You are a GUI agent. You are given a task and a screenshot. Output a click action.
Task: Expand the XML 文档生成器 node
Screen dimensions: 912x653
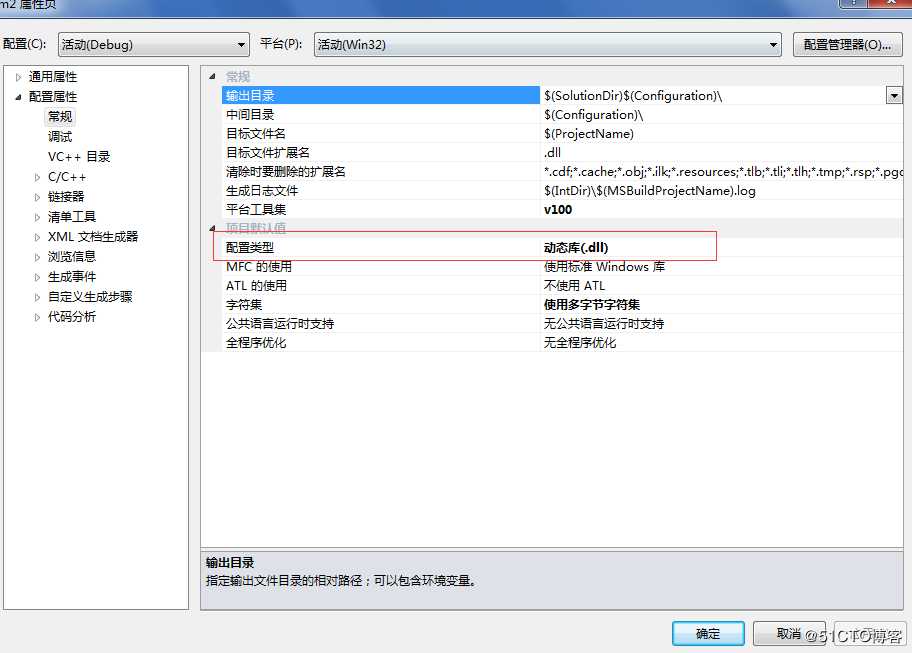coord(37,237)
